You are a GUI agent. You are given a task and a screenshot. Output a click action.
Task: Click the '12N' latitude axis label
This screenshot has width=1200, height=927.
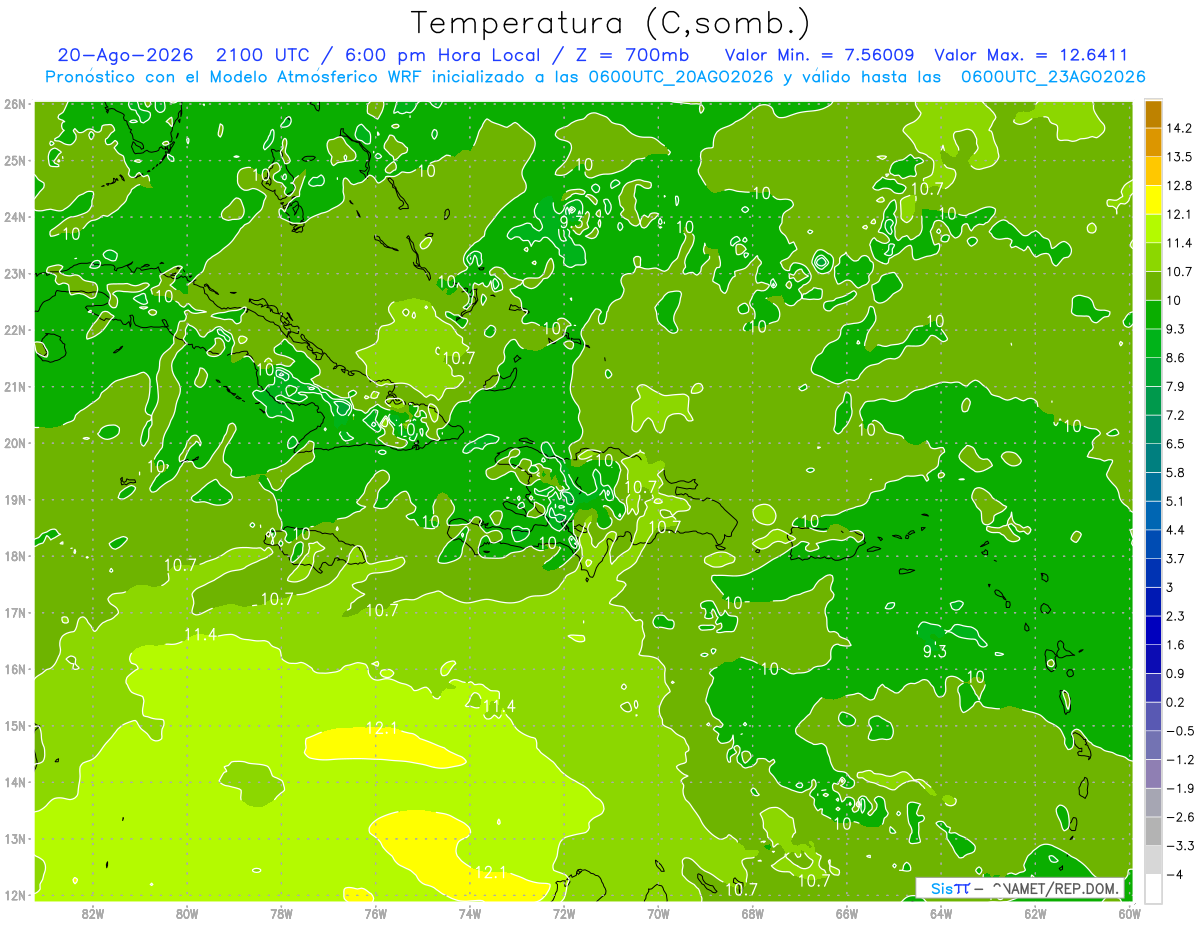pyautogui.click(x=14, y=895)
